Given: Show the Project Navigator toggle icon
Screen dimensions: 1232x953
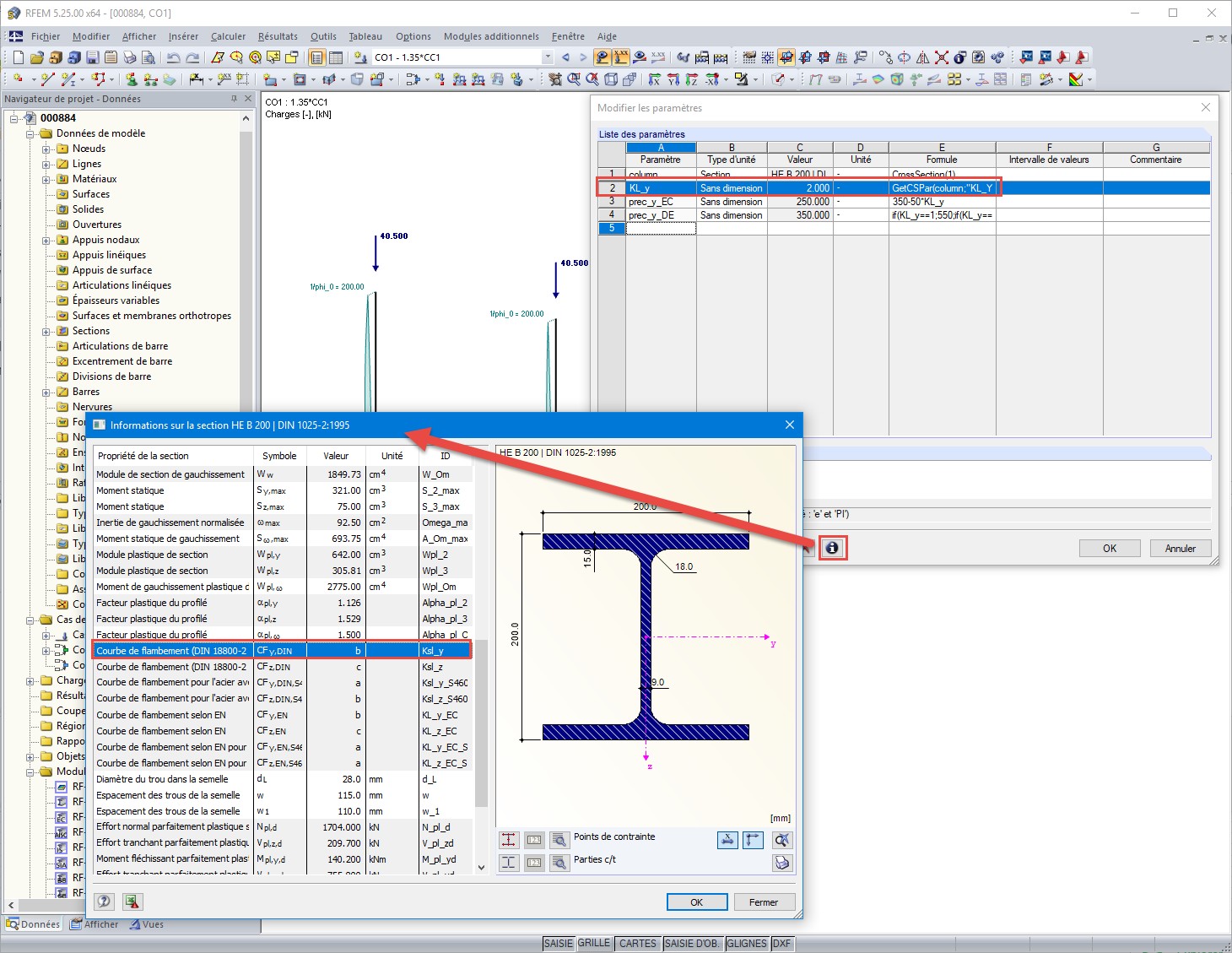Looking at the screenshot, I should click(316, 57).
